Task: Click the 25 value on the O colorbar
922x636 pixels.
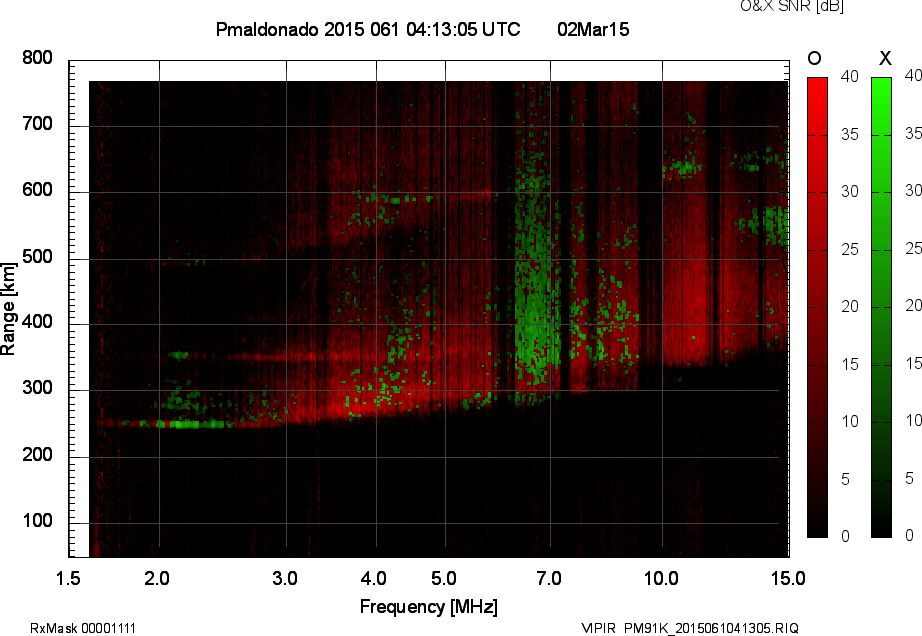Action: pos(850,250)
